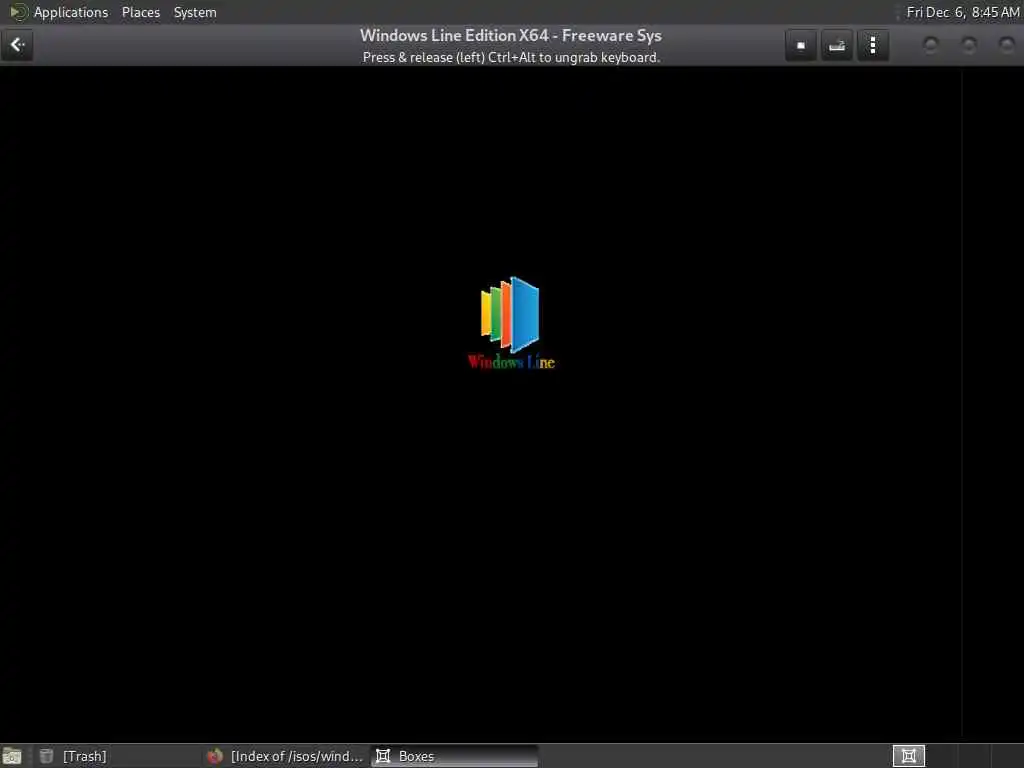Open the clock showing Fri Dec 6, 8:45 AM
1024x768 pixels.
click(x=963, y=12)
